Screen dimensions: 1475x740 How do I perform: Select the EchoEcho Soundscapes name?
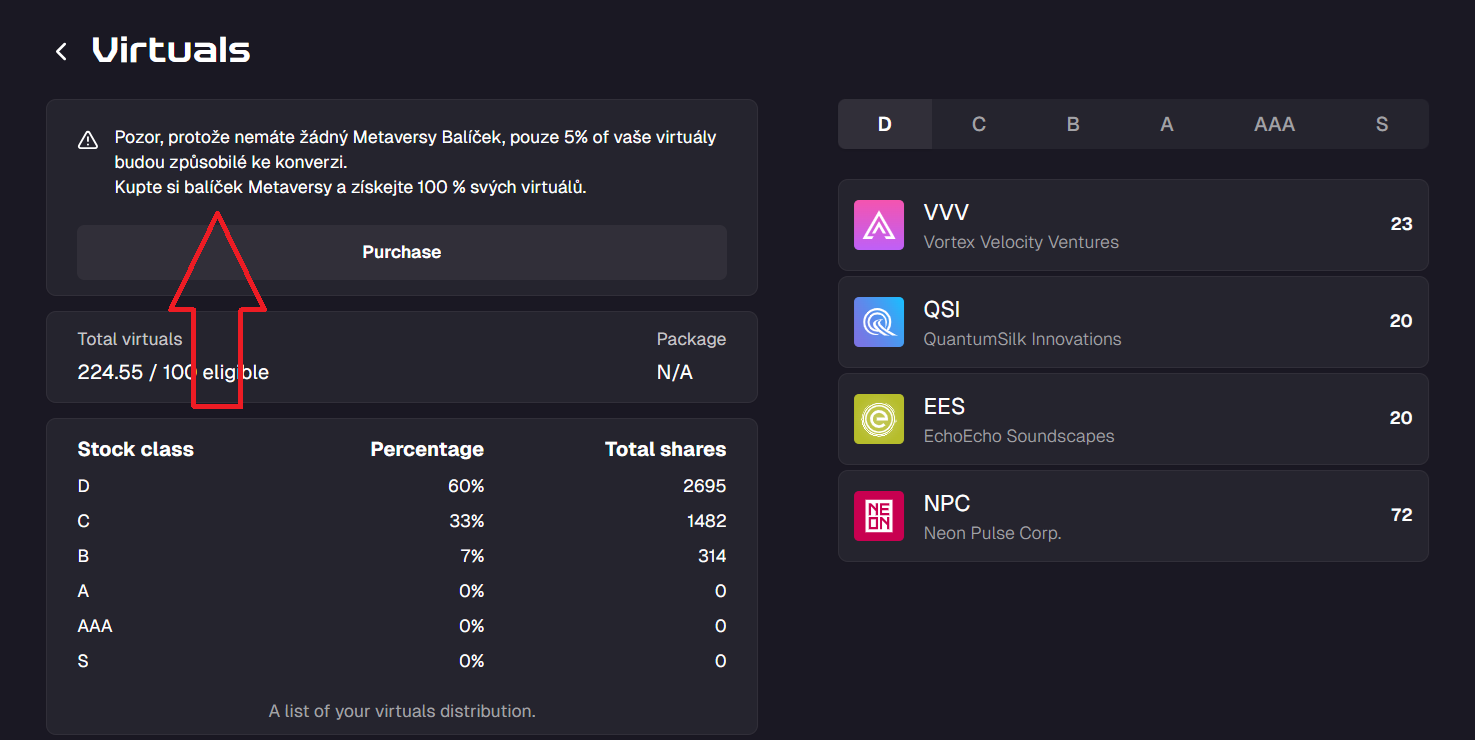pyautogui.click(x=1019, y=436)
